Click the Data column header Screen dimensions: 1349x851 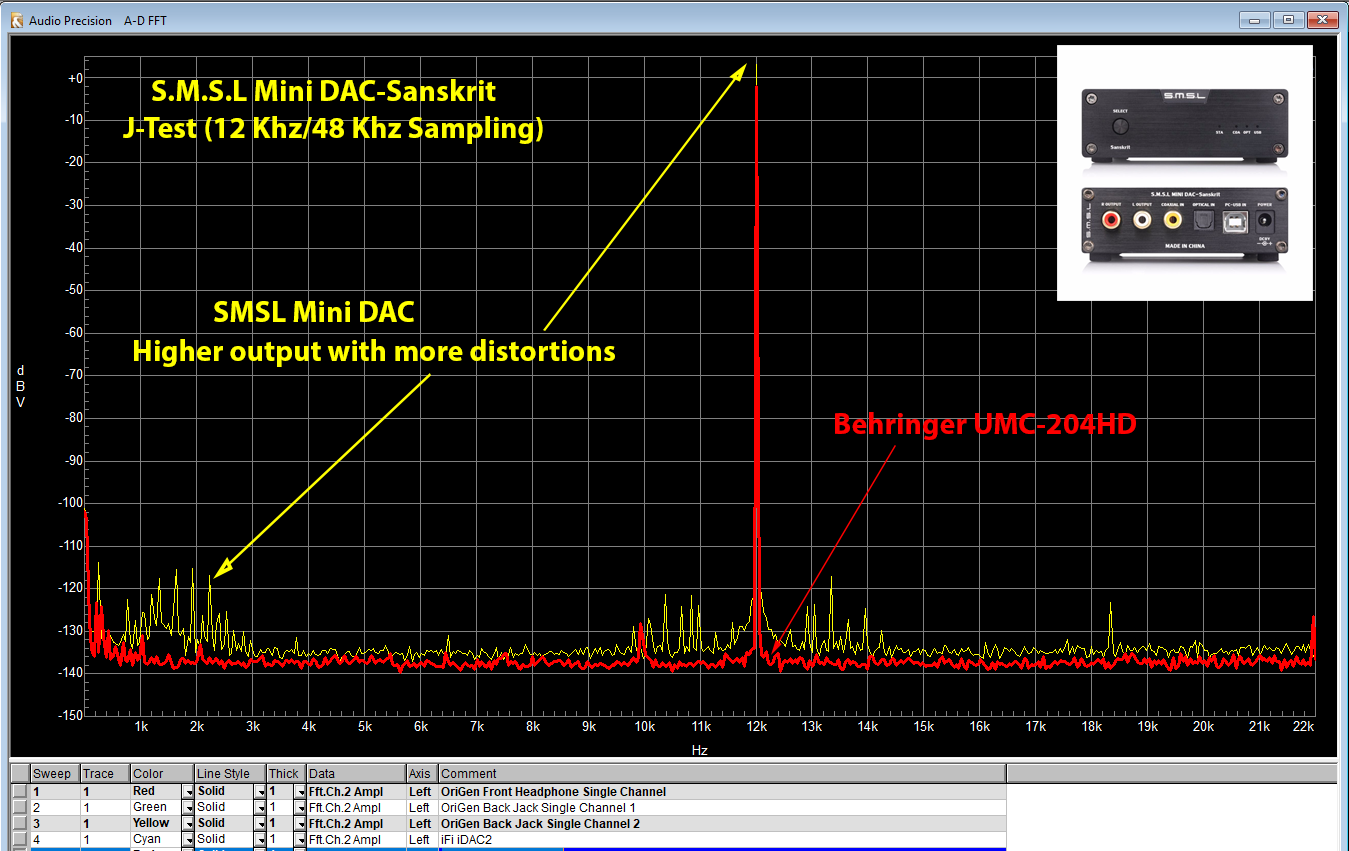(355, 774)
